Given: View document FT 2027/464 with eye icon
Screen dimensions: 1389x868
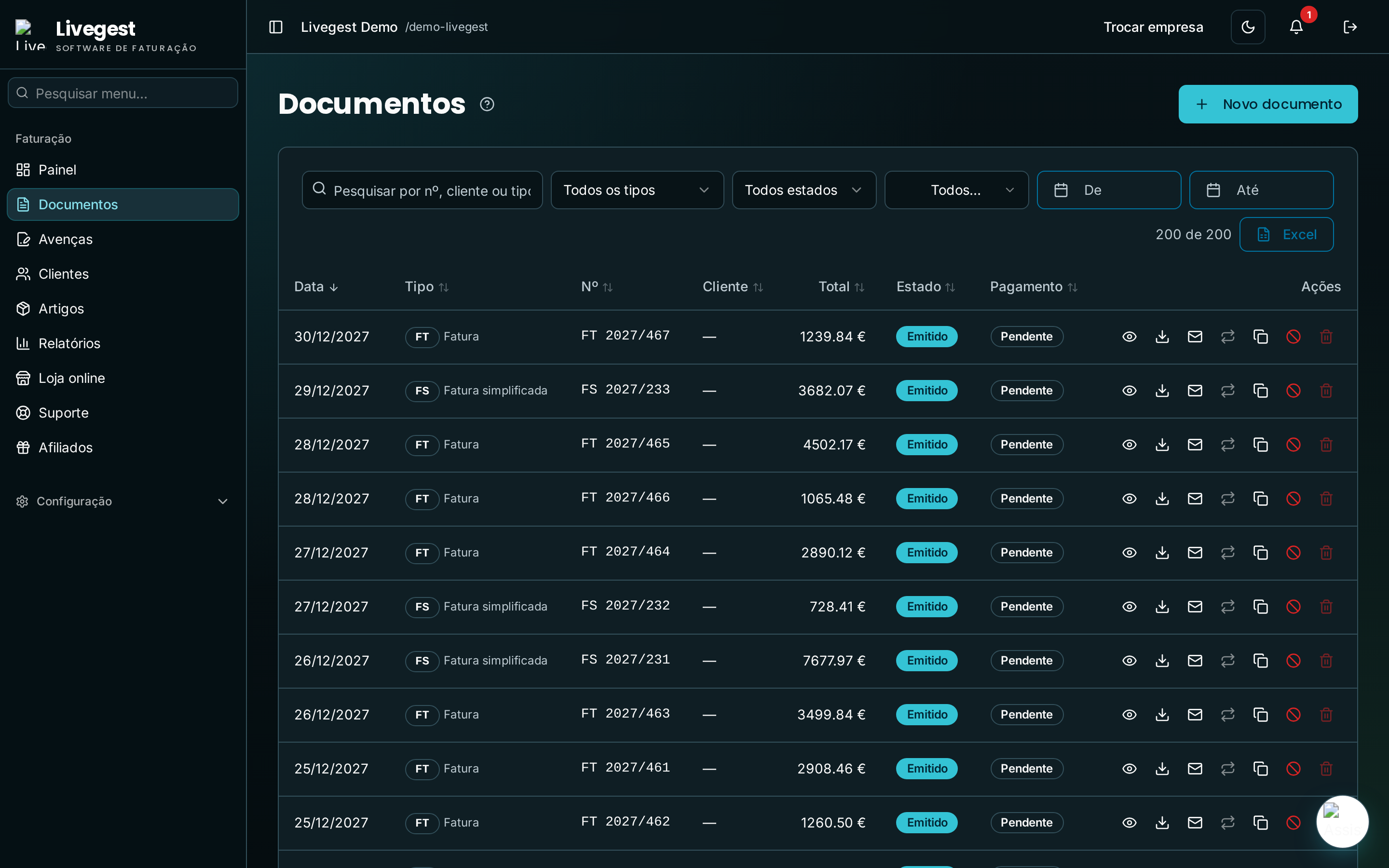Looking at the screenshot, I should [1129, 552].
